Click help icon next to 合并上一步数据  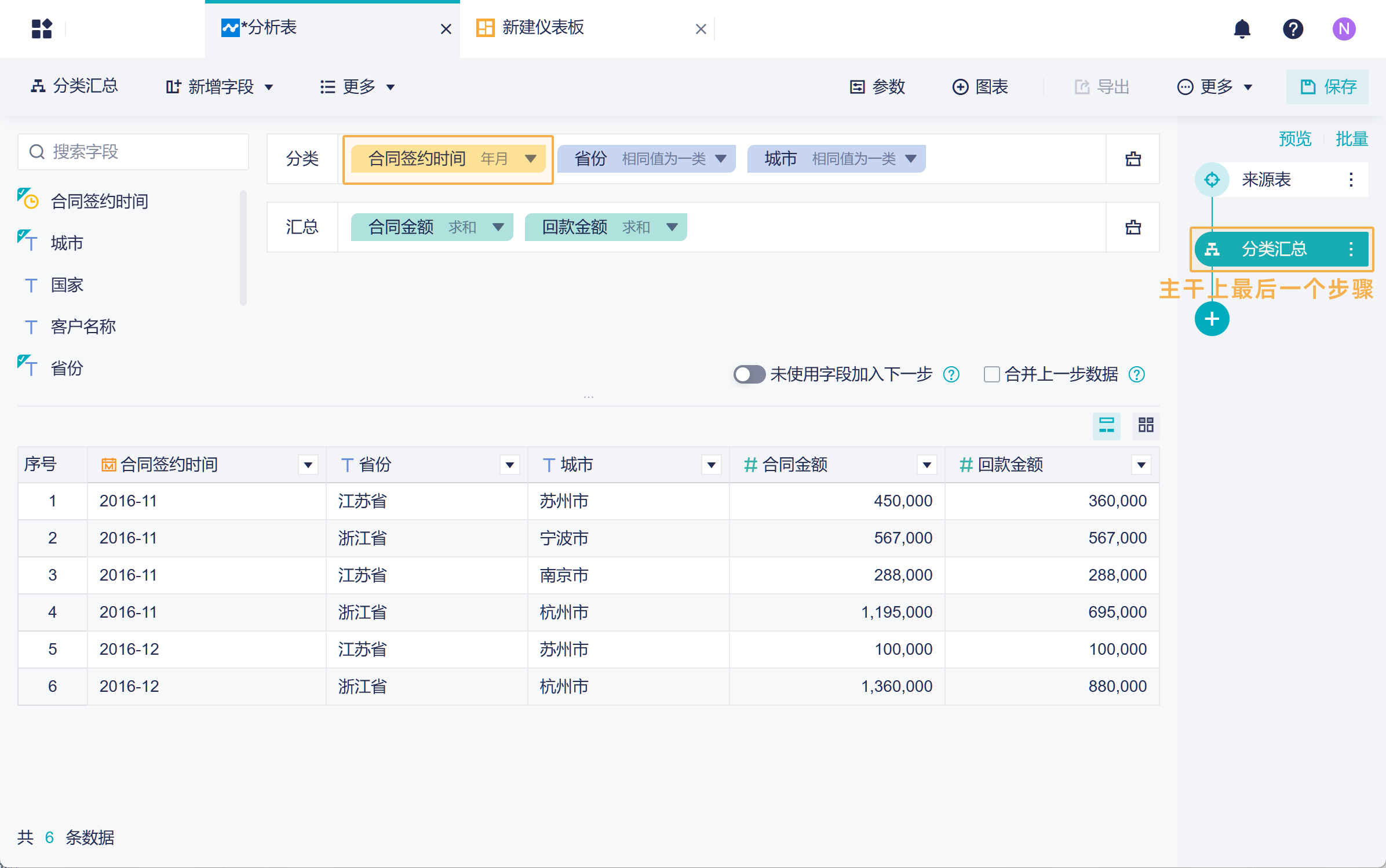click(x=1136, y=374)
